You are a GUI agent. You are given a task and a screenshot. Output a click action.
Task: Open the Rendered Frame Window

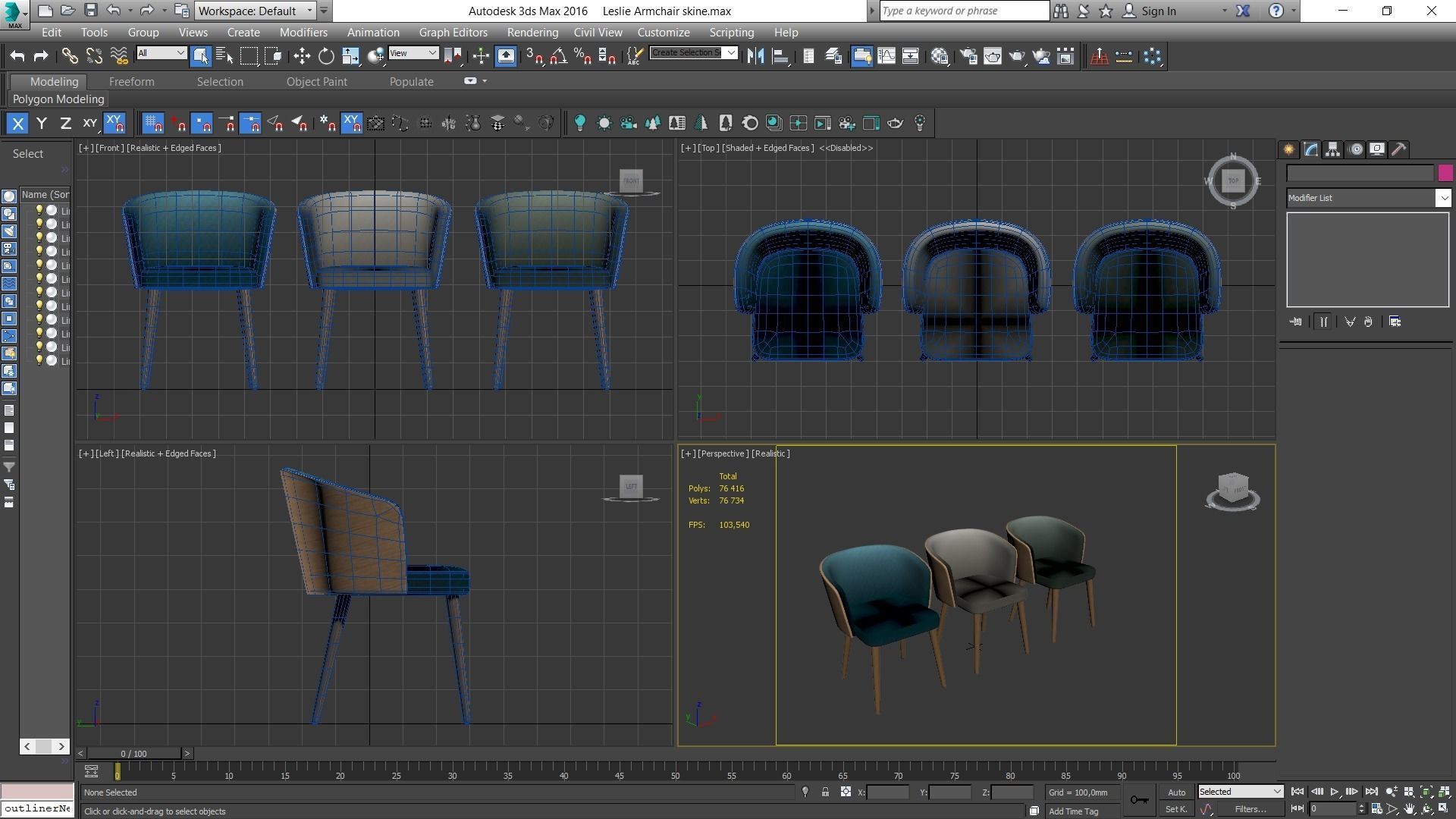(992, 56)
